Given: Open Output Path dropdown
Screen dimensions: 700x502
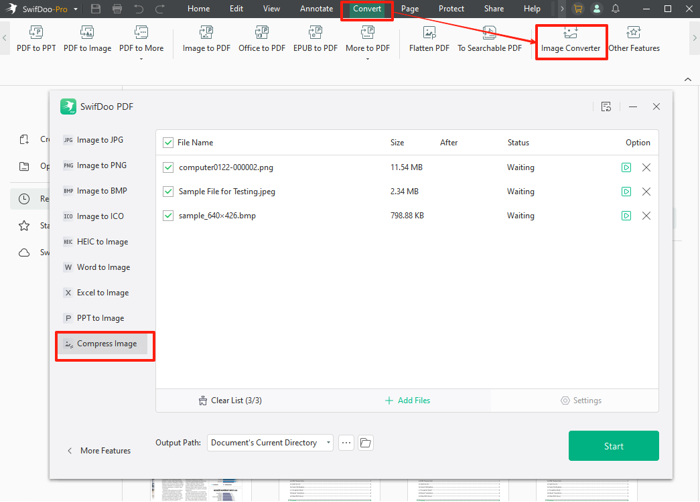Looking at the screenshot, I should [x=270, y=443].
